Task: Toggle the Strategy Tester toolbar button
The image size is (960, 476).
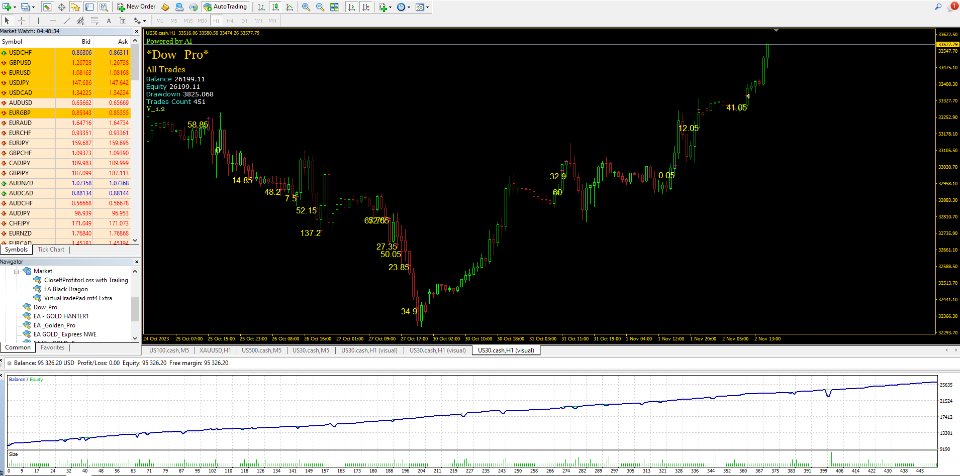Action: pos(103,7)
